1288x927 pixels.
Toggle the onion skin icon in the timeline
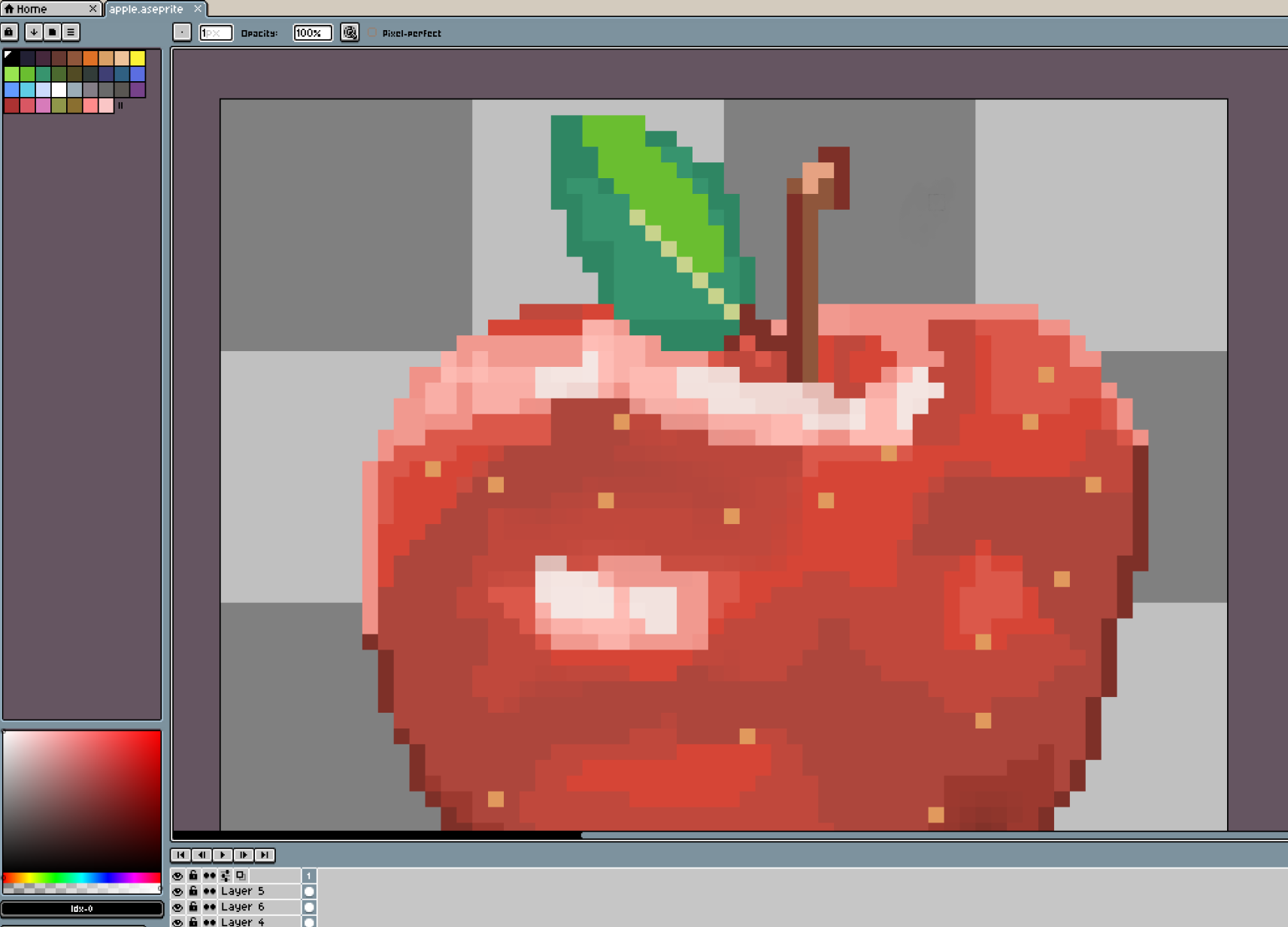208,875
